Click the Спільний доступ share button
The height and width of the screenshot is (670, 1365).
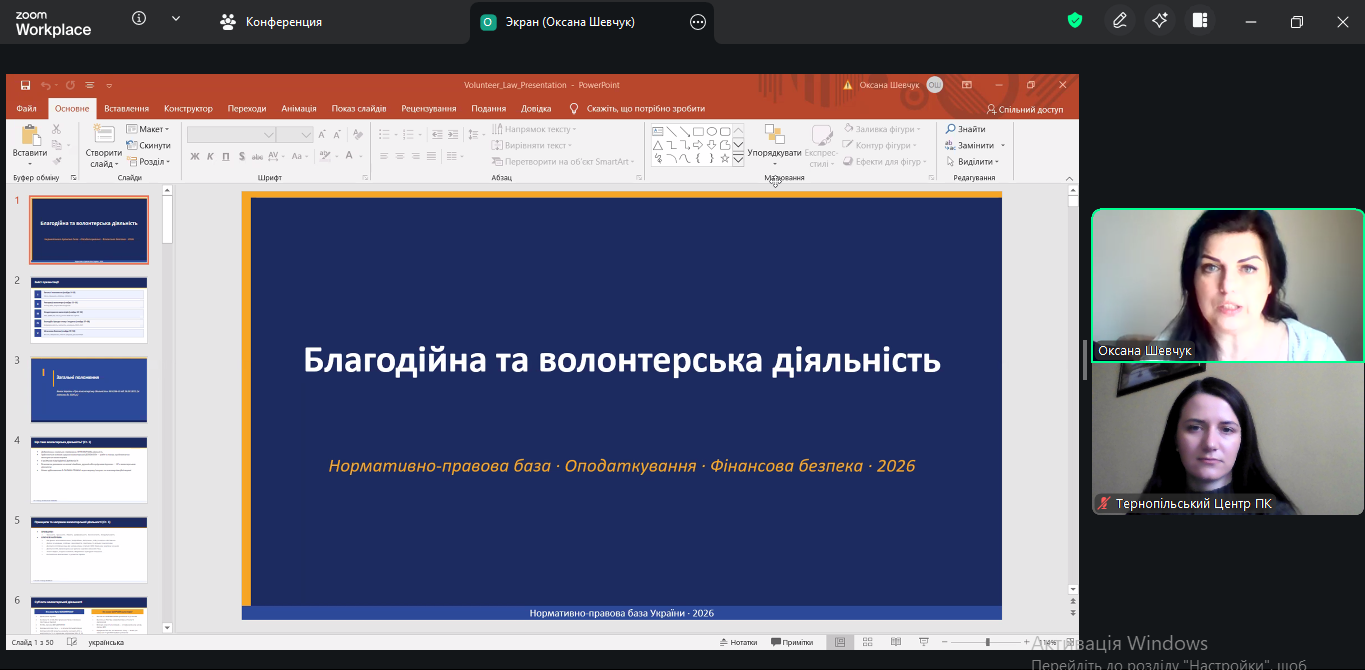click(1024, 109)
